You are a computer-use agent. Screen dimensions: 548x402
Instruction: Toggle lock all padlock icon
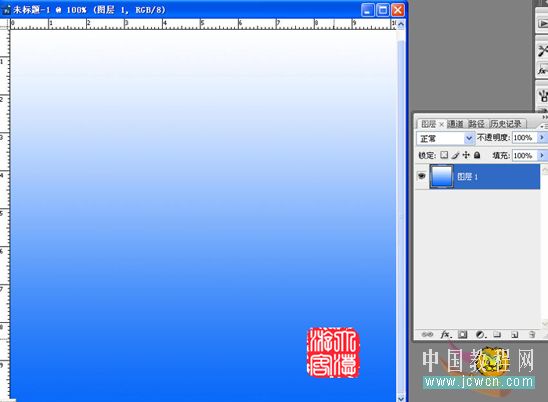coord(477,155)
